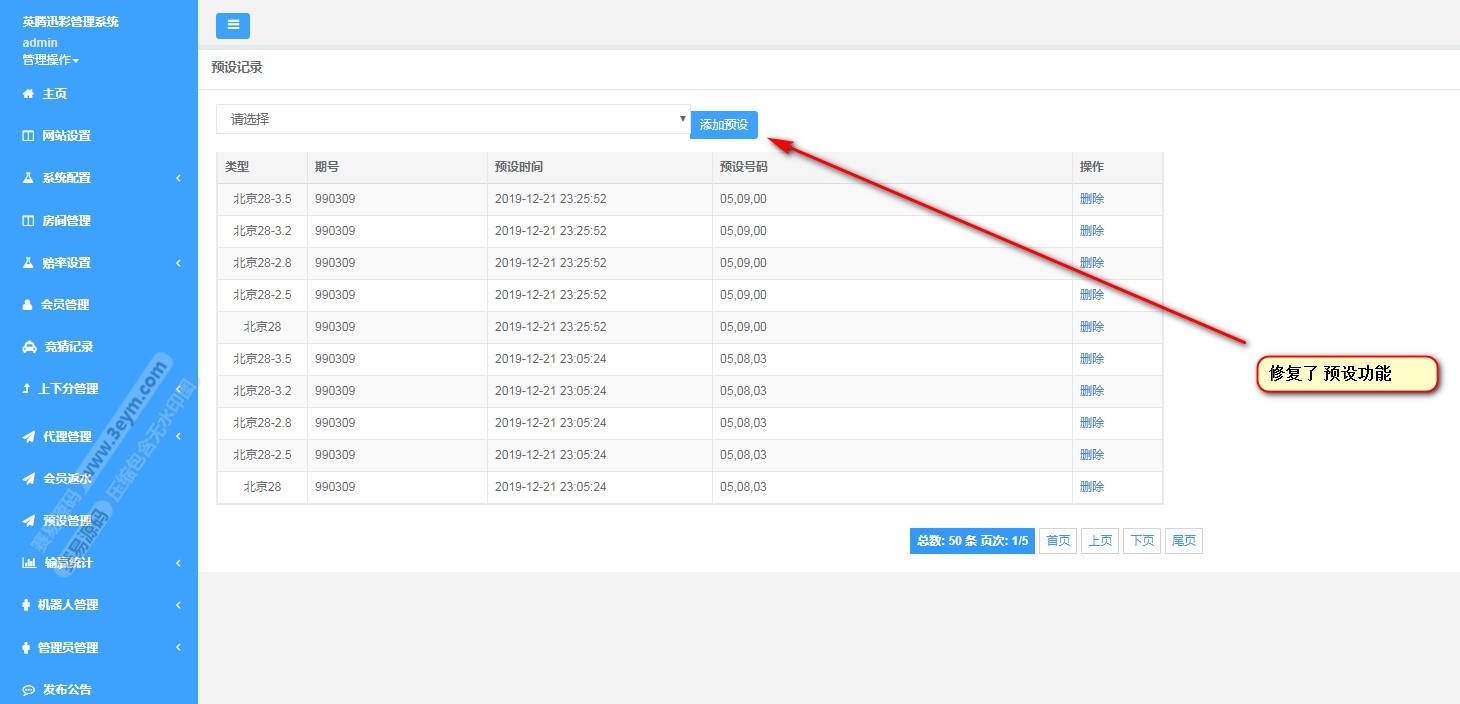Go to next page with 下页
Screen dimensions: 1460x704
[x=1141, y=541]
